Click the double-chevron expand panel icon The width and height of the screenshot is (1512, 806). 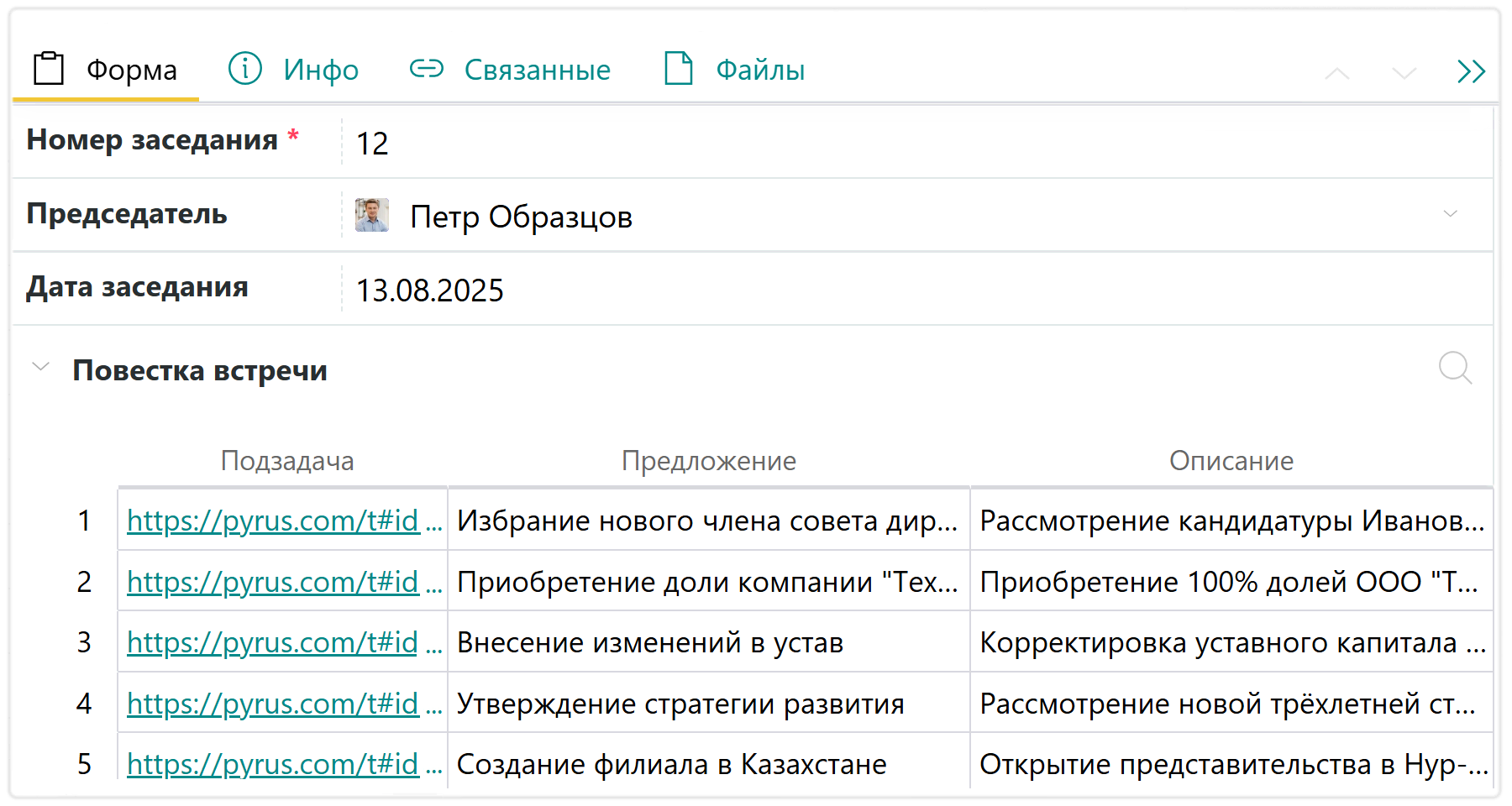coord(1471,72)
